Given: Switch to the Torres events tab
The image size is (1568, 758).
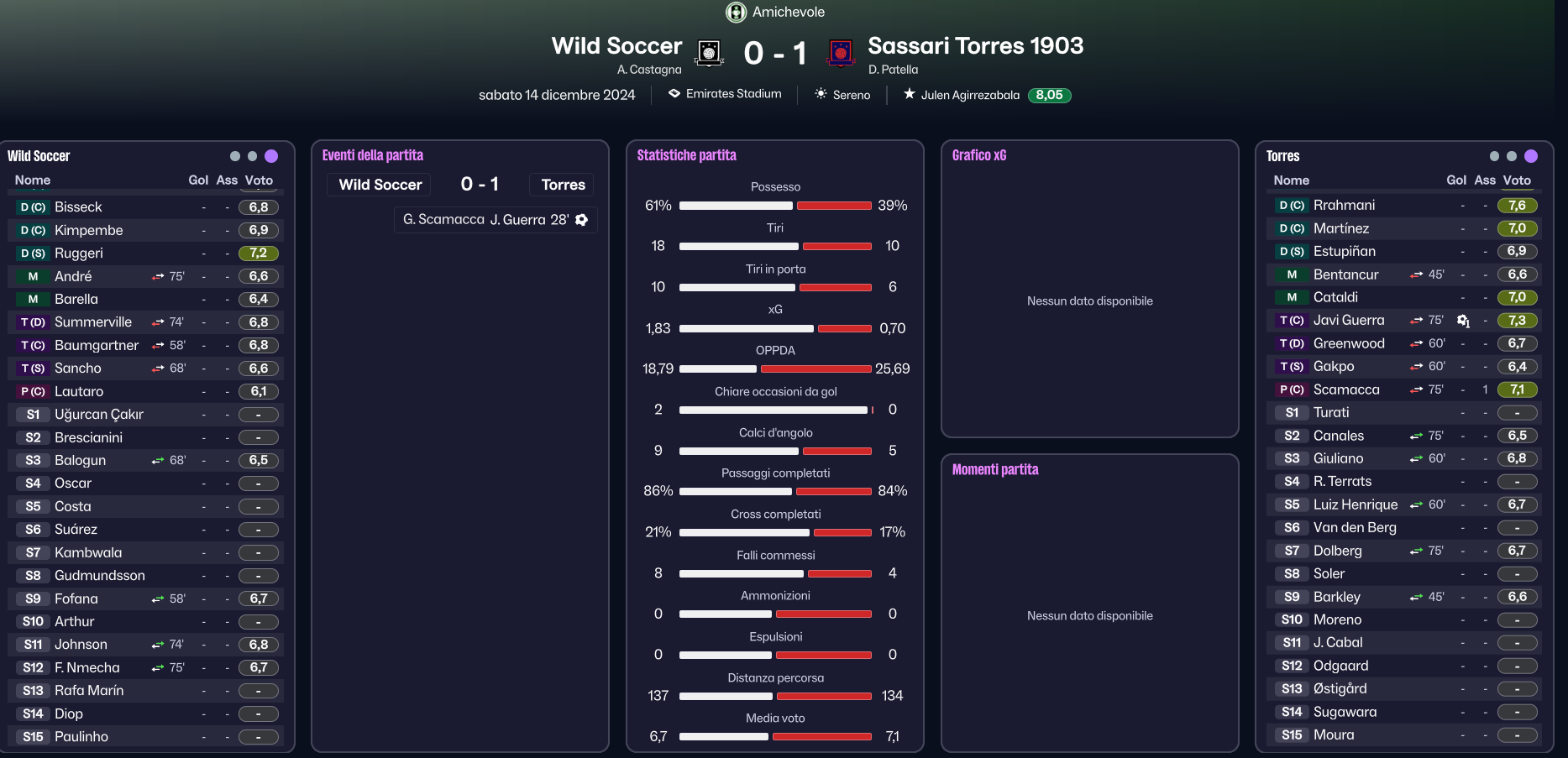Looking at the screenshot, I should tap(563, 185).
